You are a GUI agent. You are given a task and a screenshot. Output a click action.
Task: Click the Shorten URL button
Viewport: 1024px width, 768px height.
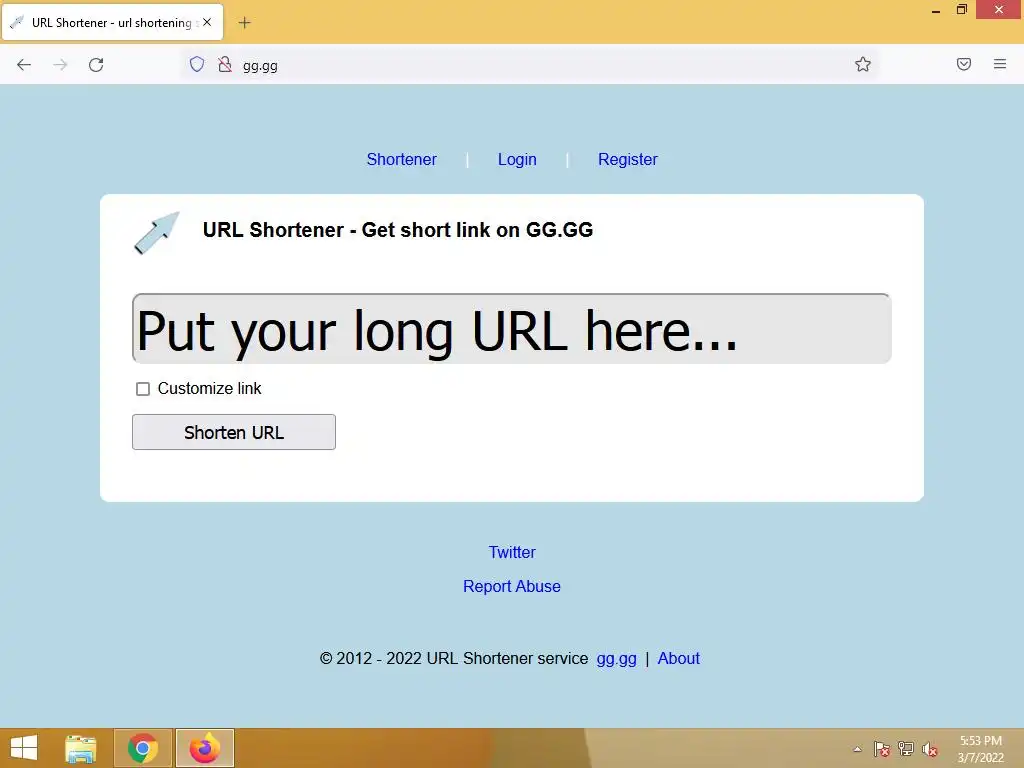tap(234, 432)
